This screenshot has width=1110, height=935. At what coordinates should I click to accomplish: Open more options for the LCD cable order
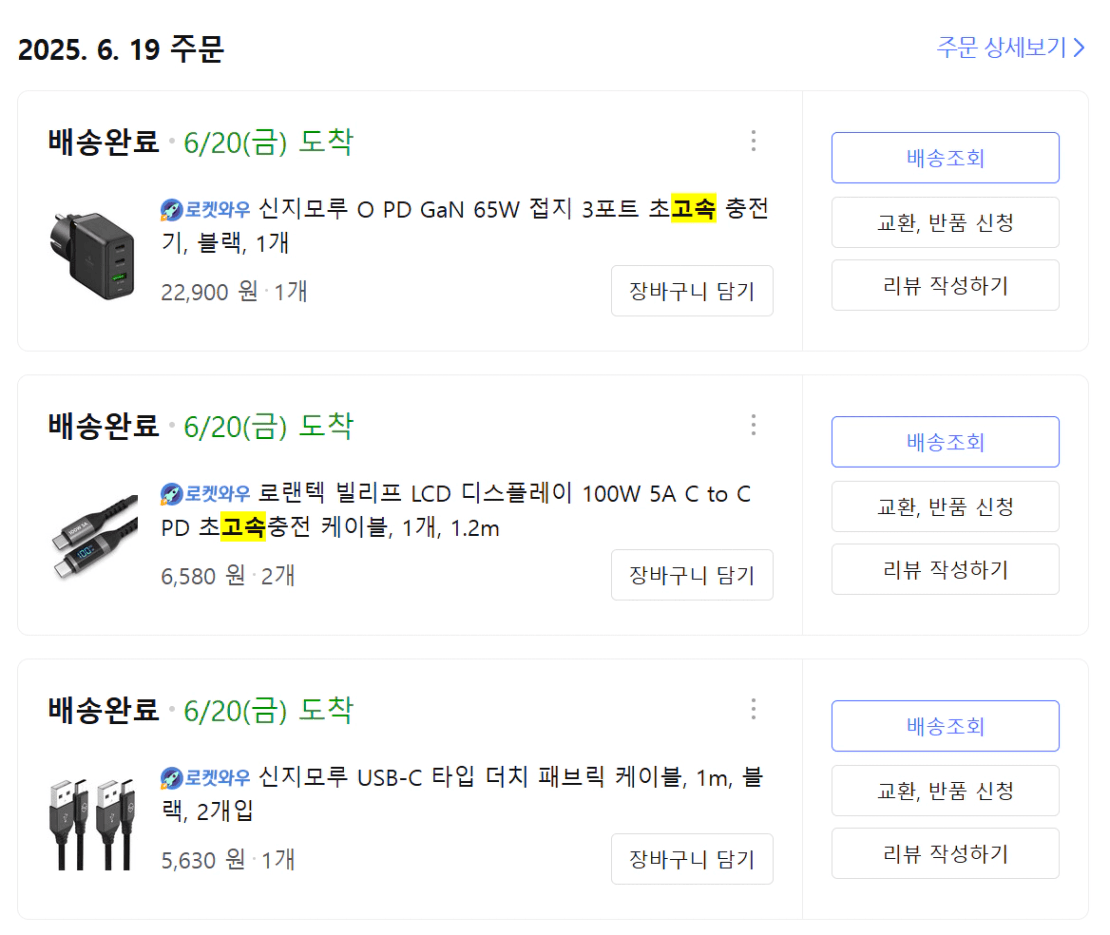click(754, 425)
